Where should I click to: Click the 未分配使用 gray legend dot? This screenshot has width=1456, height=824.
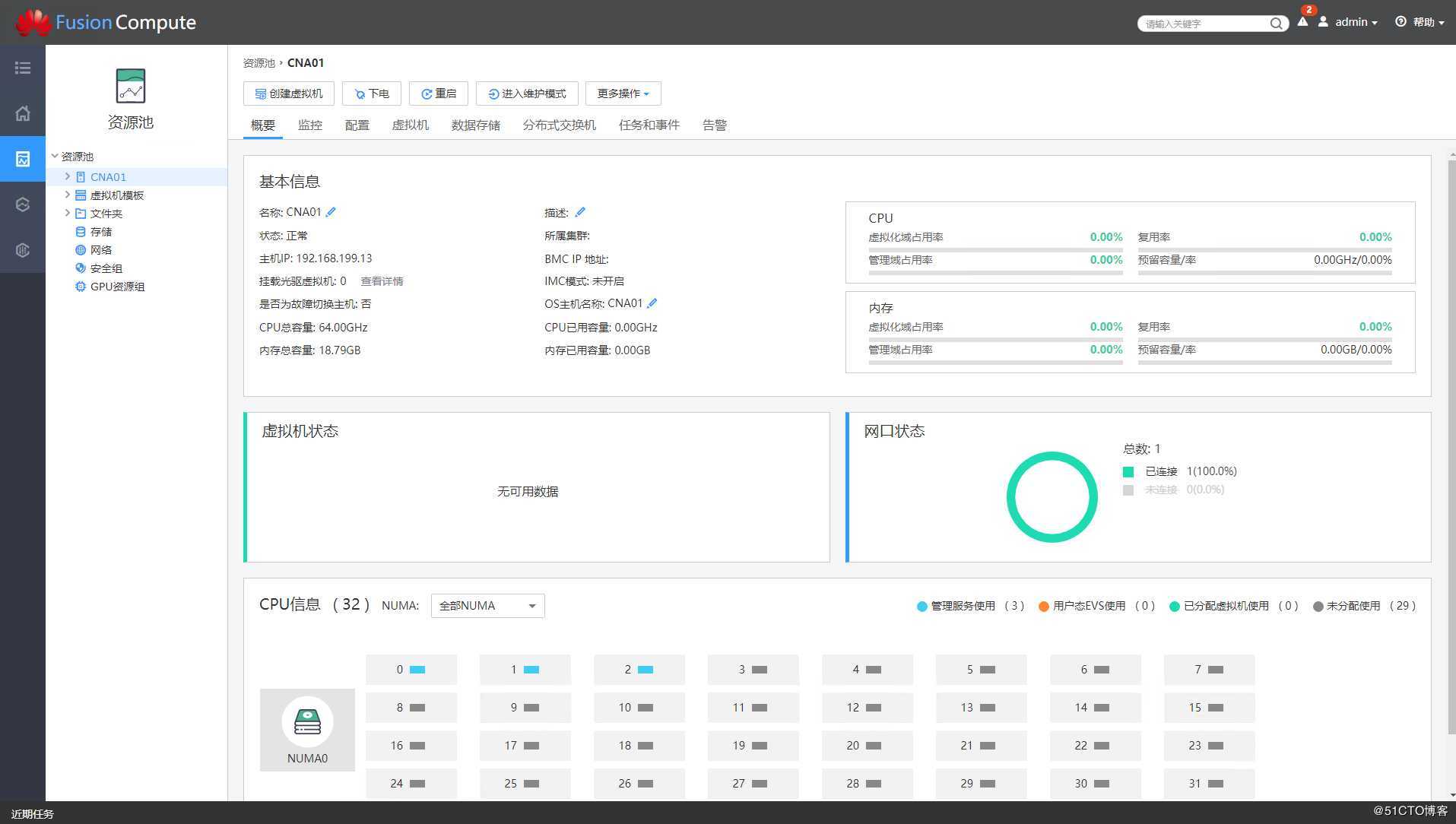(1318, 607)
